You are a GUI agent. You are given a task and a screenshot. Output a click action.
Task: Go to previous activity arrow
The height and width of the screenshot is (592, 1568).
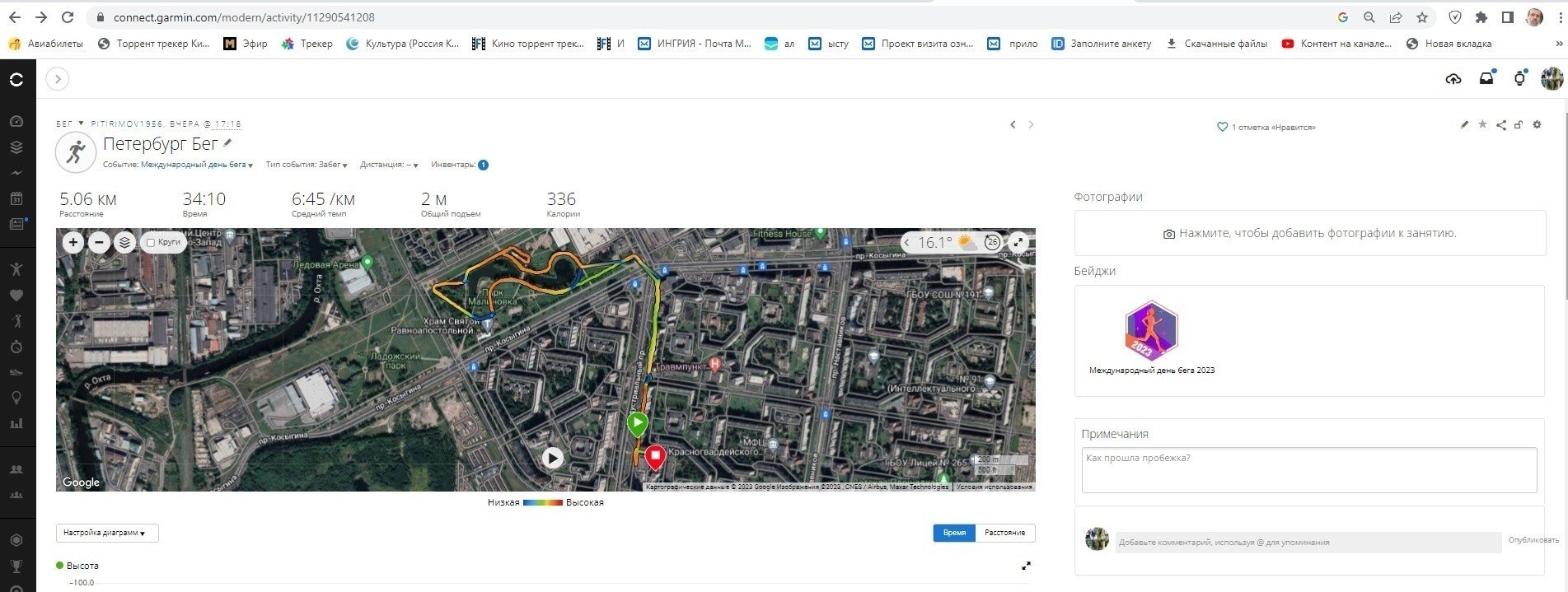coord(1013,125)
